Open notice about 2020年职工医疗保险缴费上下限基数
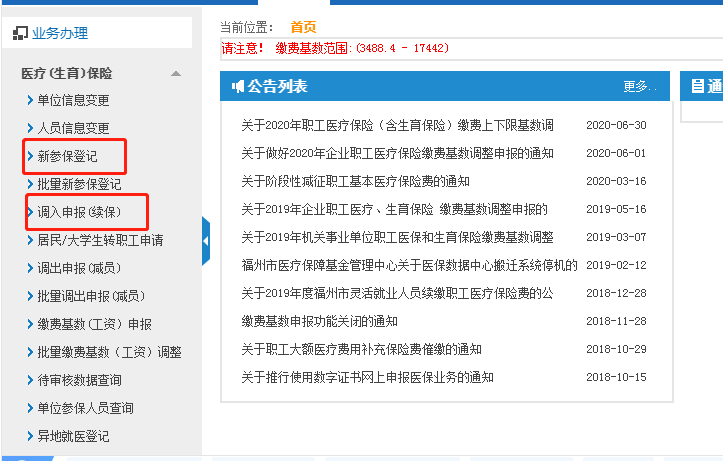This screenshot has width=723, height=461. 397,125
